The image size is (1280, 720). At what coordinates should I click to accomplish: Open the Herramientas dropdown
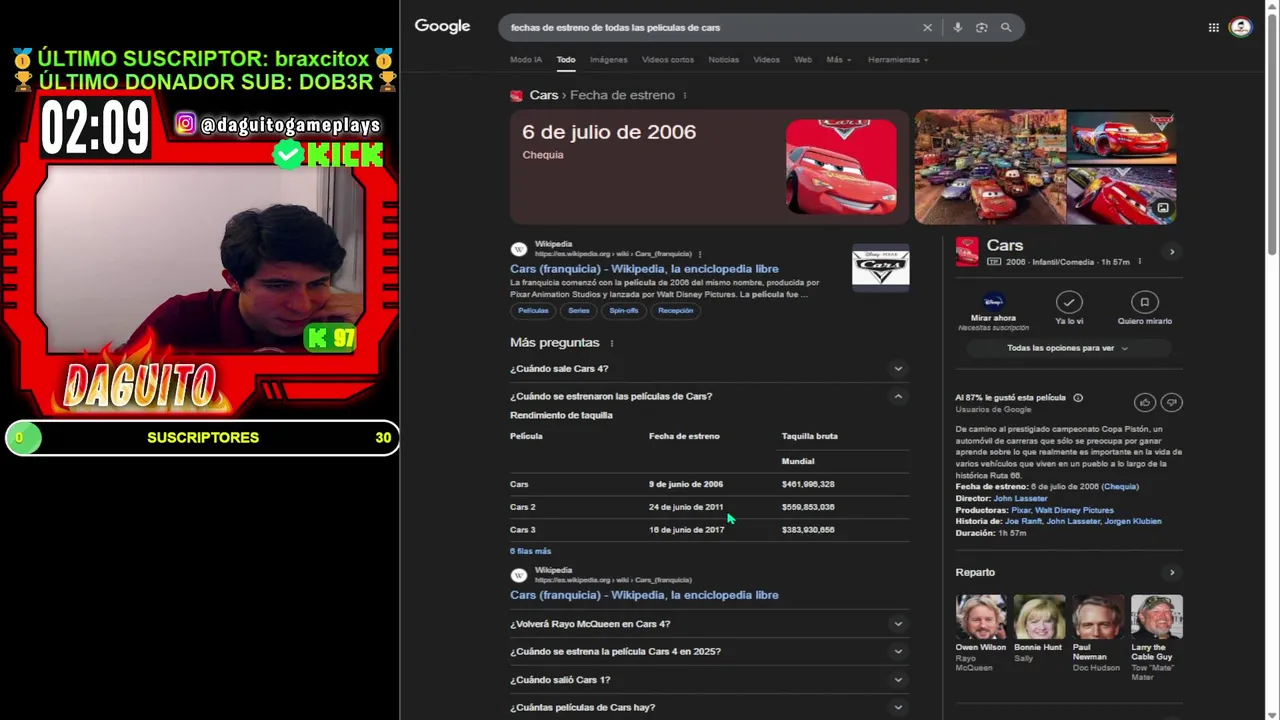click(898, 60)
